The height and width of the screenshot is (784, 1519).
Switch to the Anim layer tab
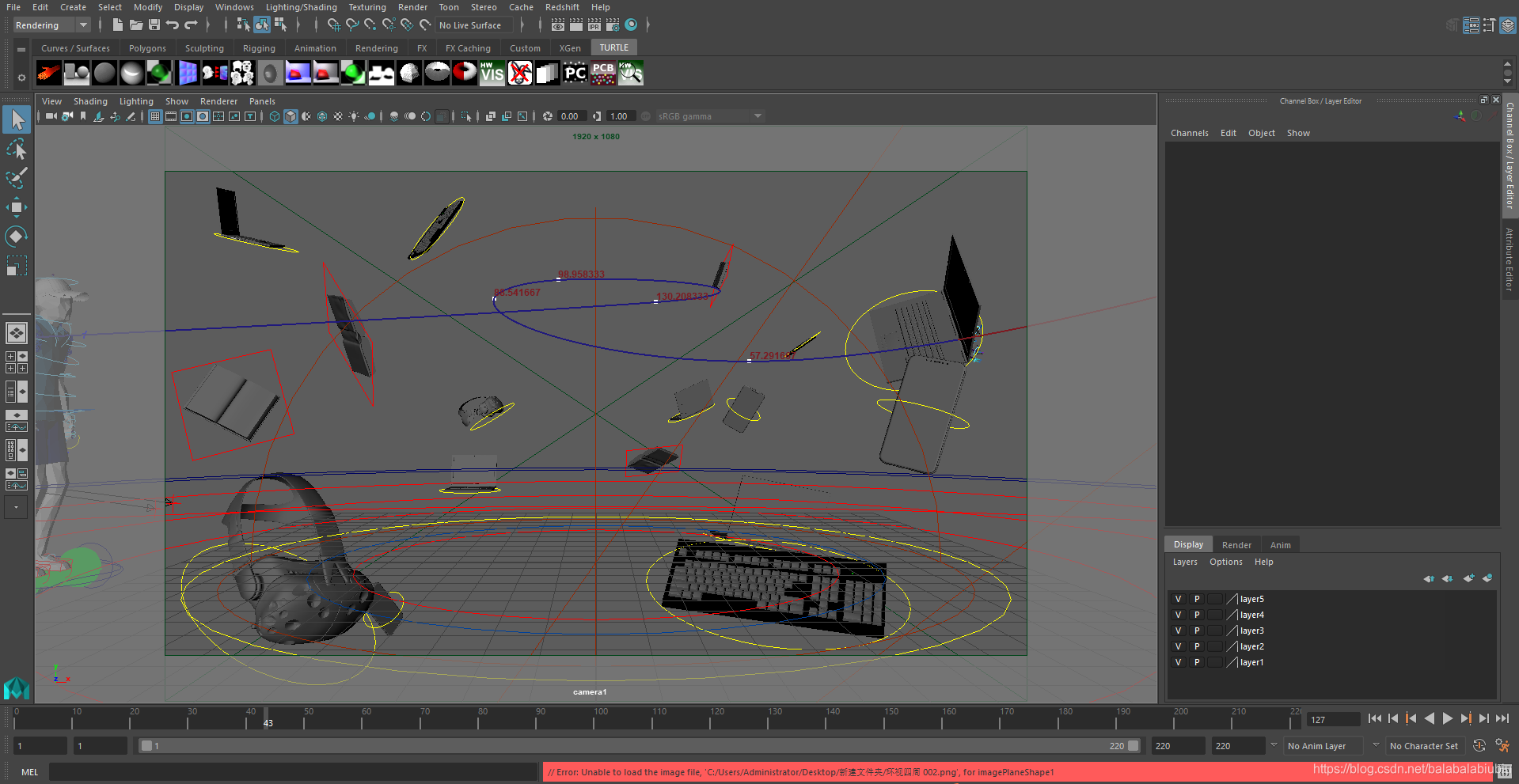(1280, 545)
